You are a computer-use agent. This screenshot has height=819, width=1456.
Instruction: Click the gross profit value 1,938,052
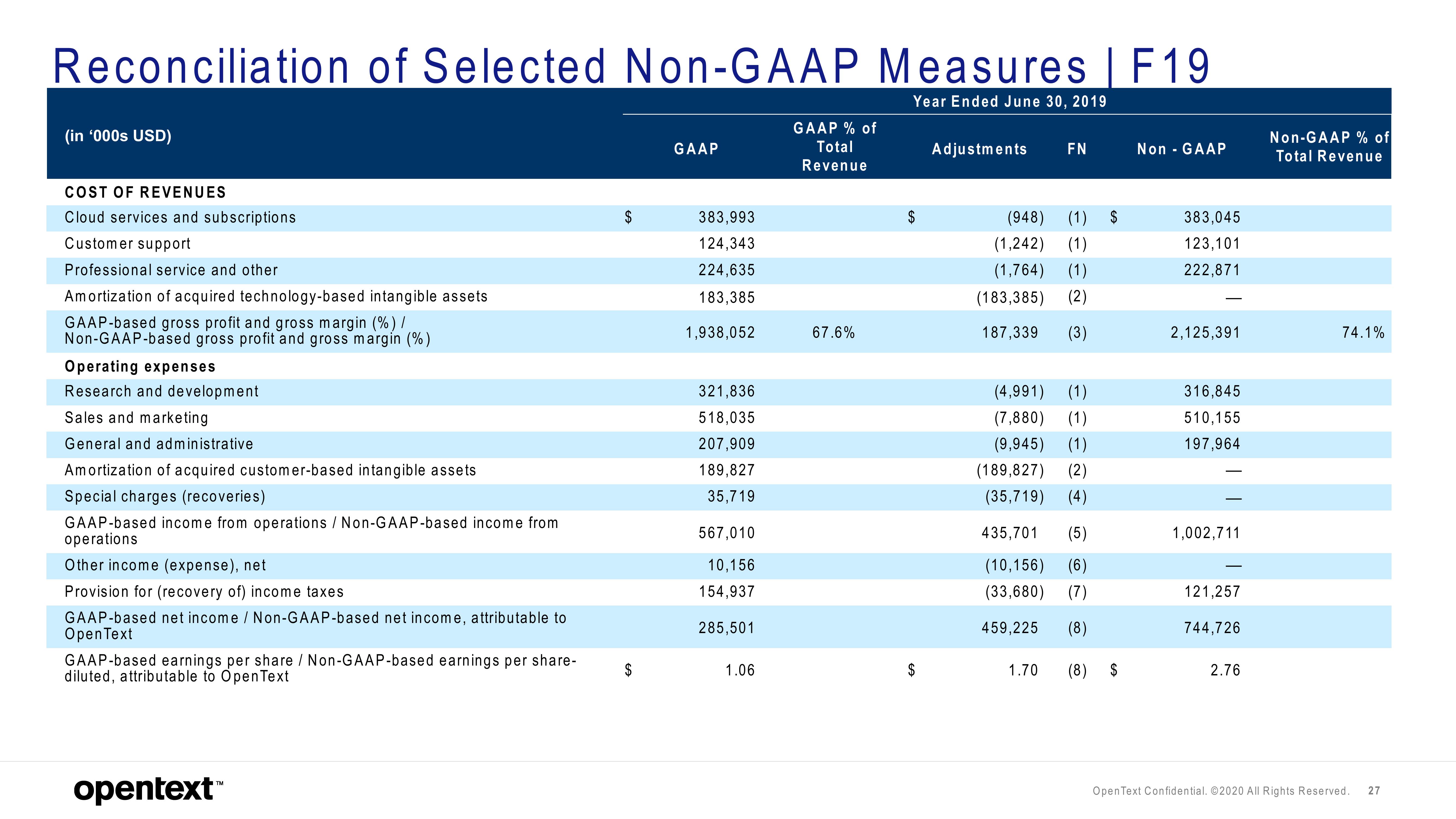(721, 332)
